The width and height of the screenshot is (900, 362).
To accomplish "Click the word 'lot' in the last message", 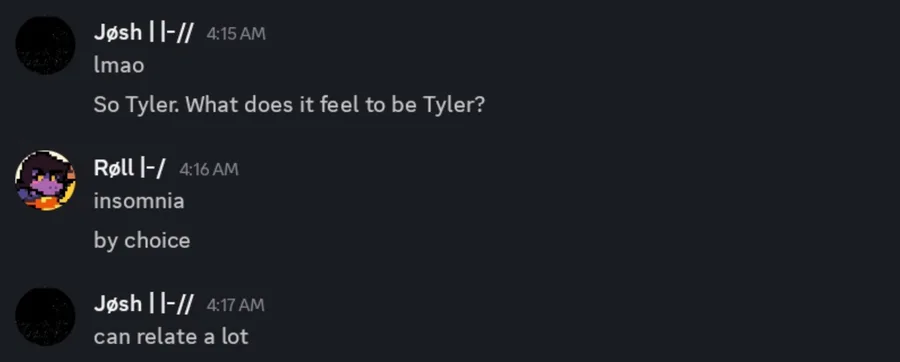I will pyautogui.click(x=235, y=337).
